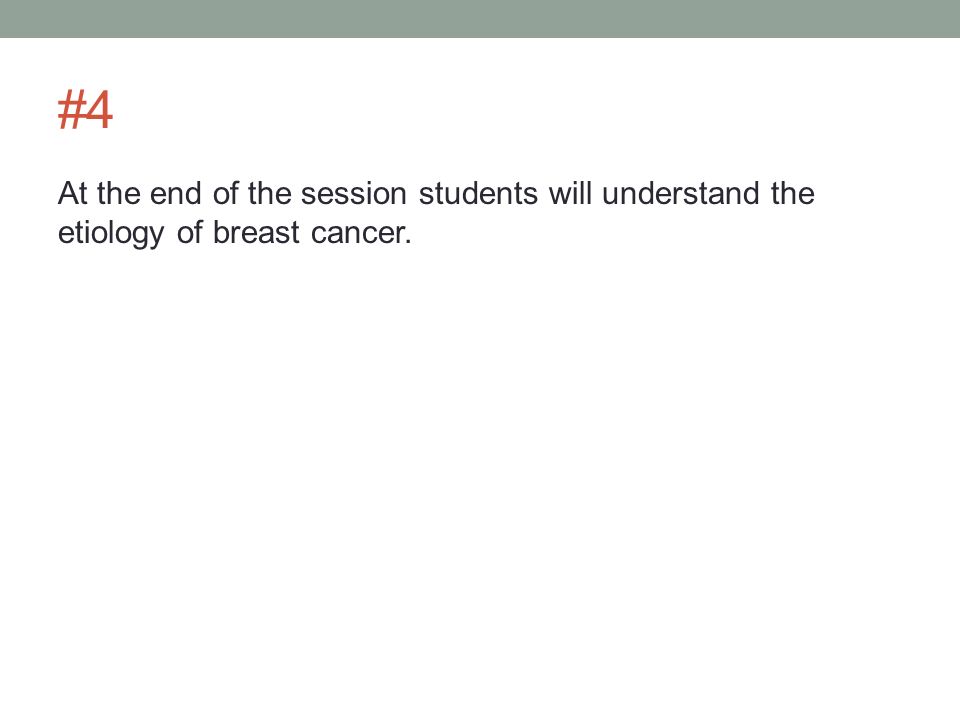This screenshot has width=960, height=720.
Task: Click the word "students" in the sentence
Action: coord(478,193)
